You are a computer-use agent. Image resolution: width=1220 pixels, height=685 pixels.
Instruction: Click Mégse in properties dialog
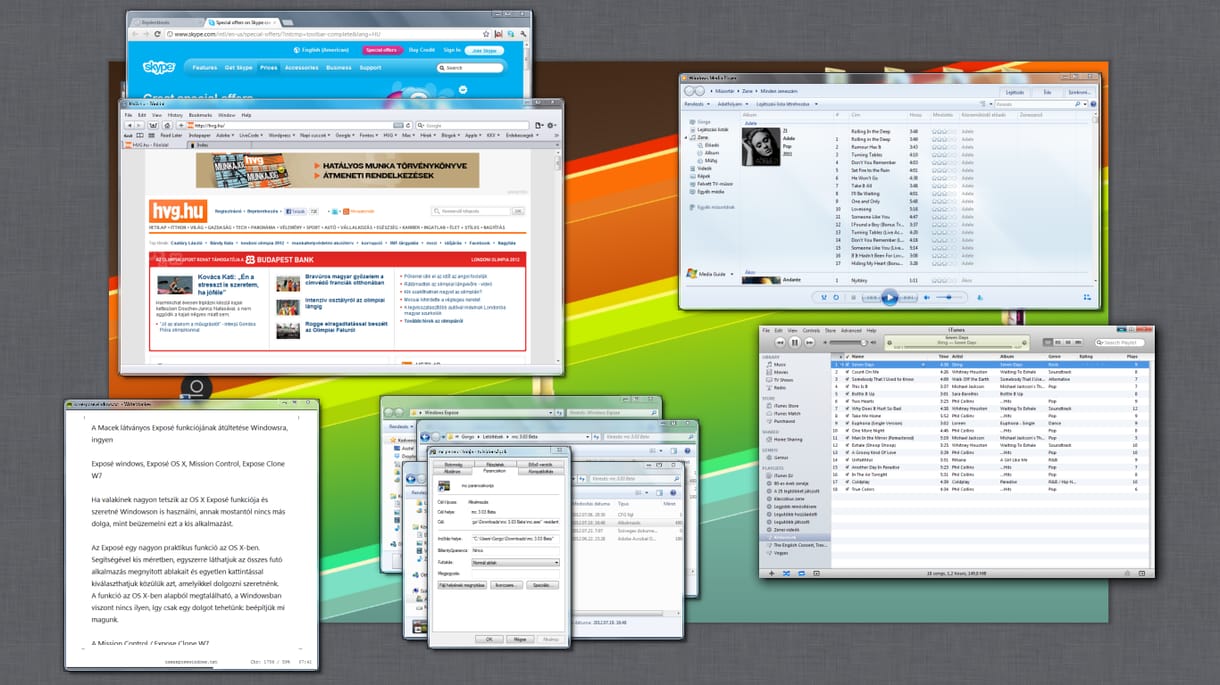coord(520,639)
